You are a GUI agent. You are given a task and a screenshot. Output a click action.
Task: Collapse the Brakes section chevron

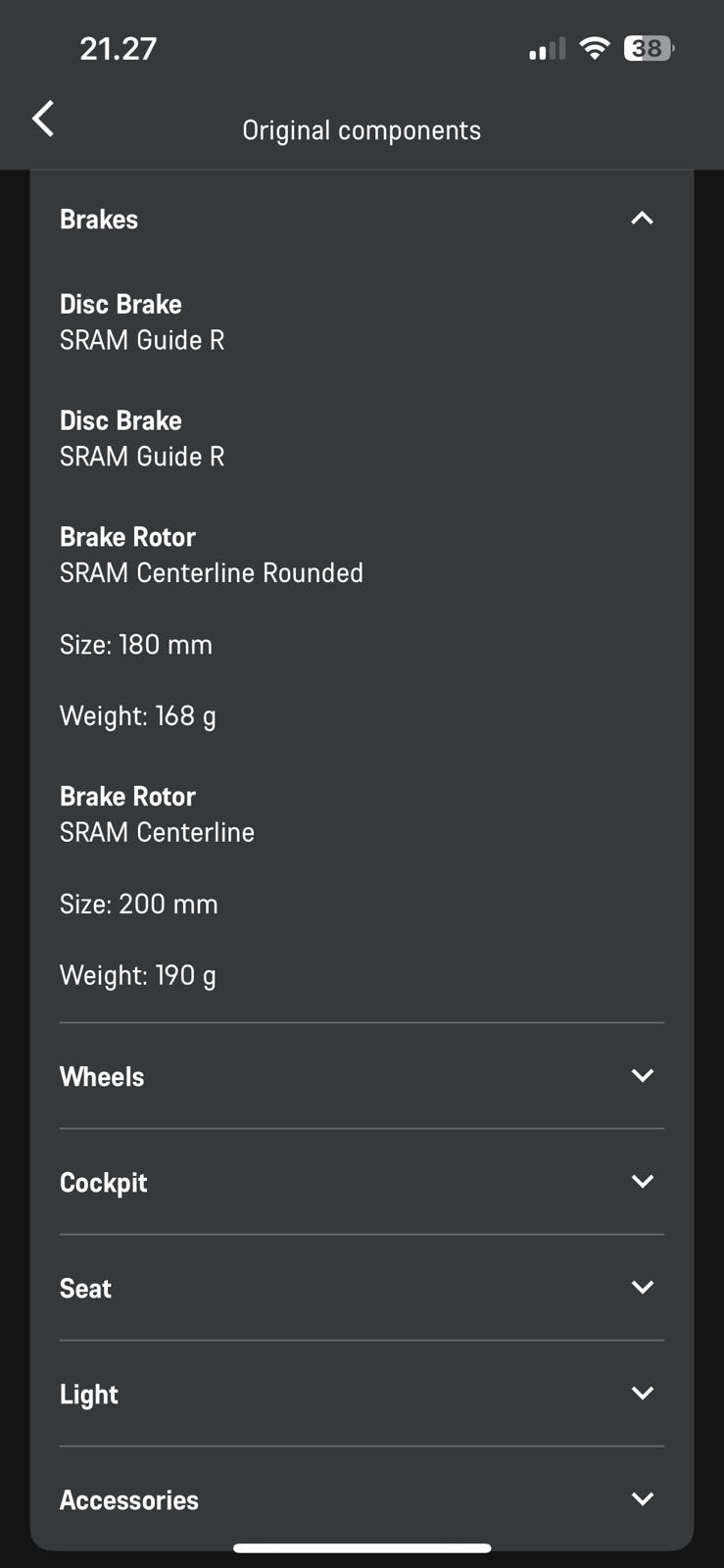point(642,219)
